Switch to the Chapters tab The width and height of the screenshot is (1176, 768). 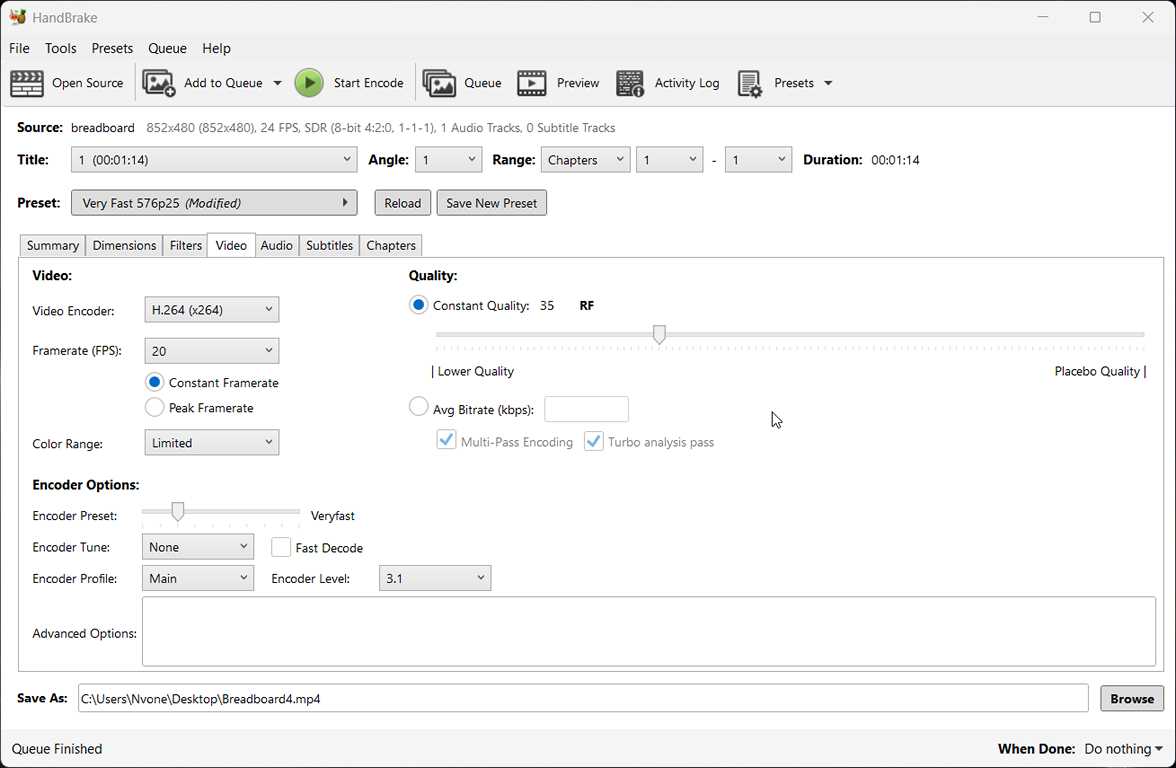[391, 245]
